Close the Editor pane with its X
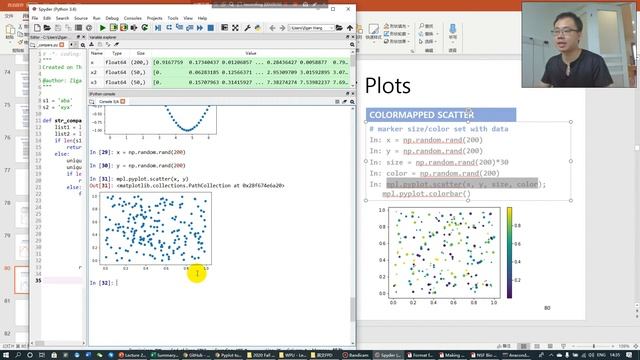The image size is (640, 360). pos(84,37)
